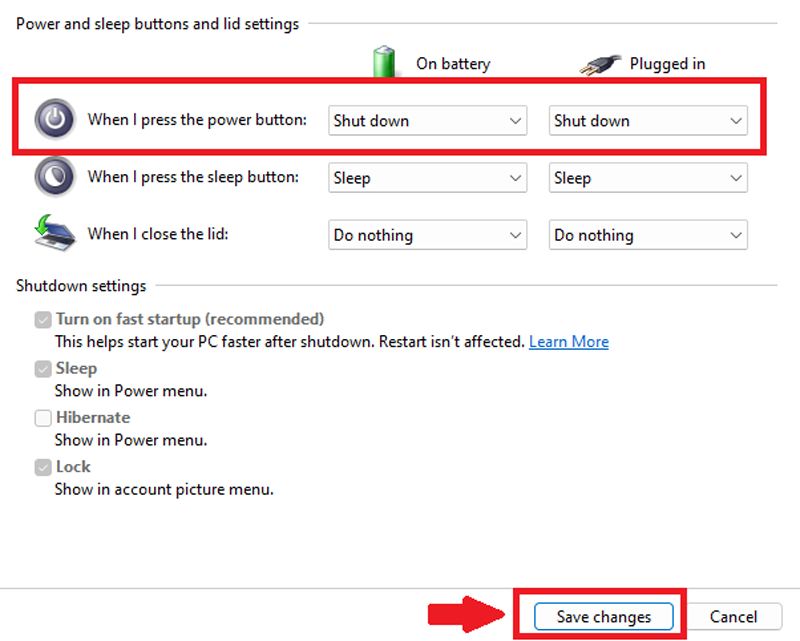Open sleep button On battery dropdown

click(x=428, y=178)
